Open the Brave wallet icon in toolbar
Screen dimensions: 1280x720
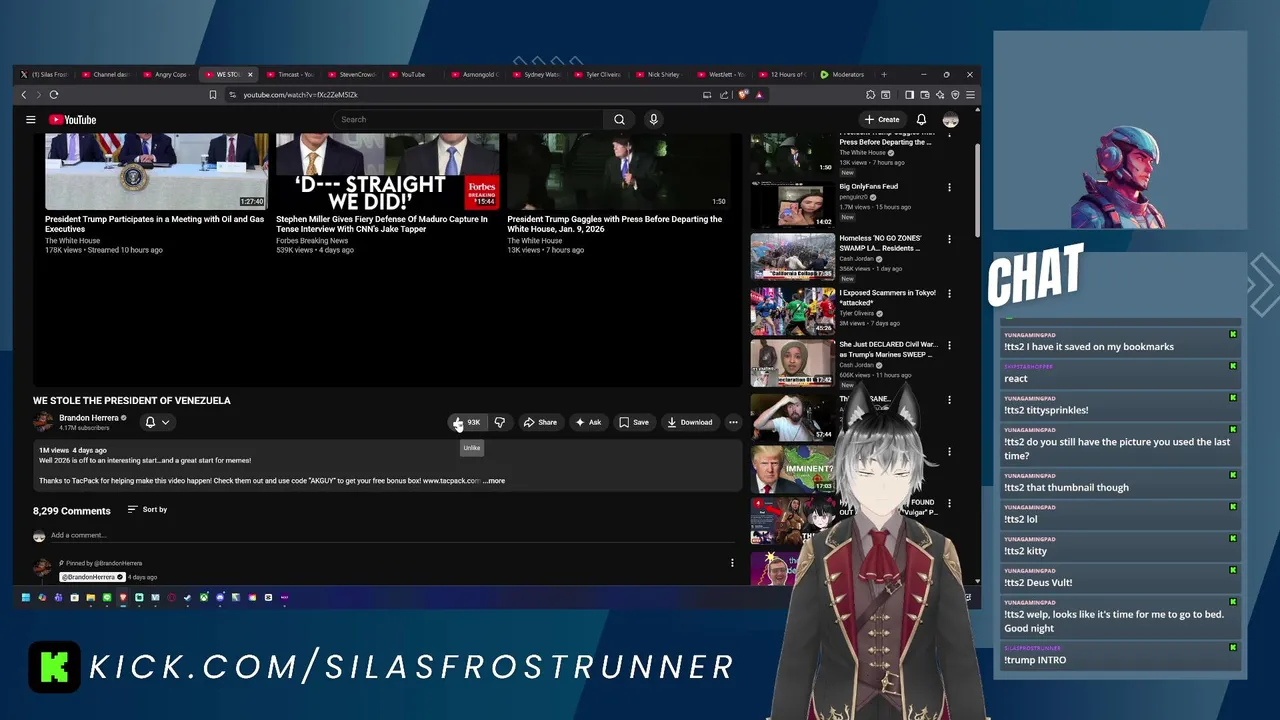point(925,95)
